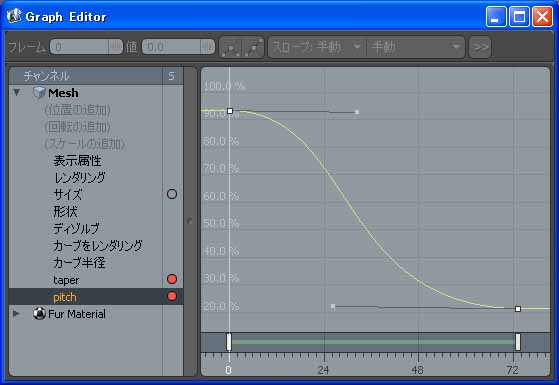Click the Mesh label

point(63,93)
